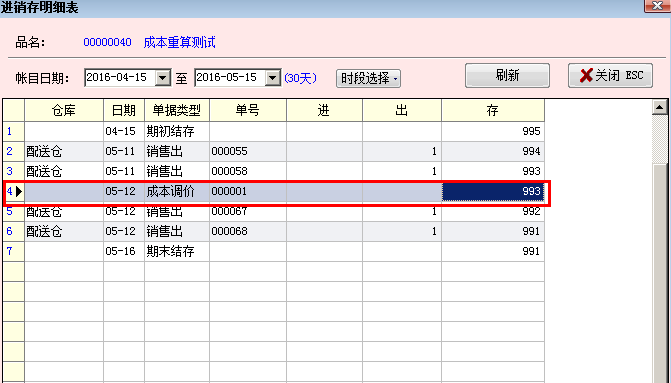Click the (30天) duration label
Screen dimensions: 671x383
tap(300, 78)
